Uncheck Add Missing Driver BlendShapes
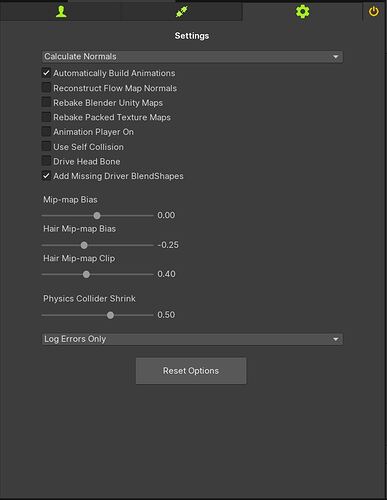 coord(46,176)
